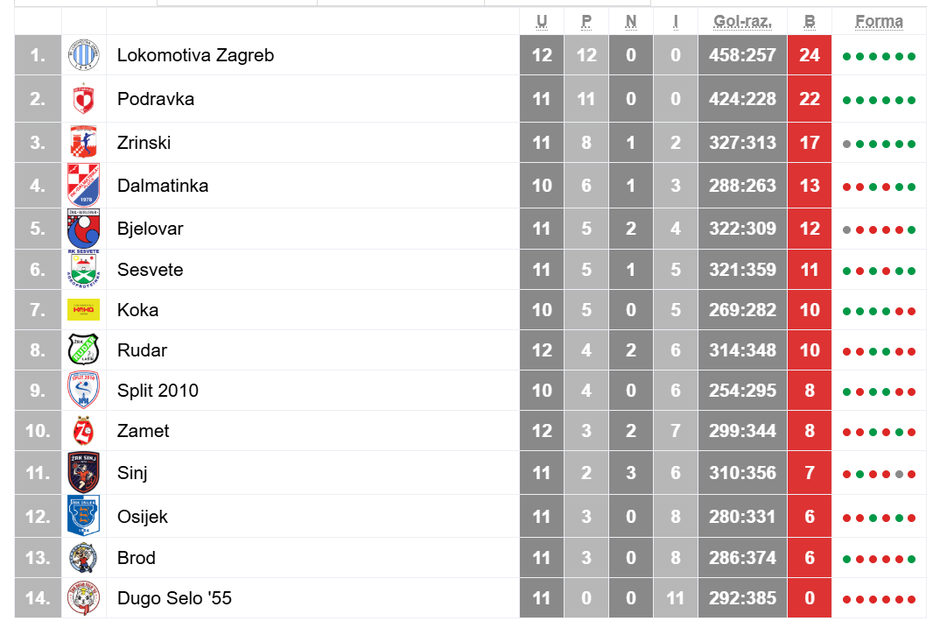Click the first form dot for Podravka
The image size is (940, 628).
[847, 100]
